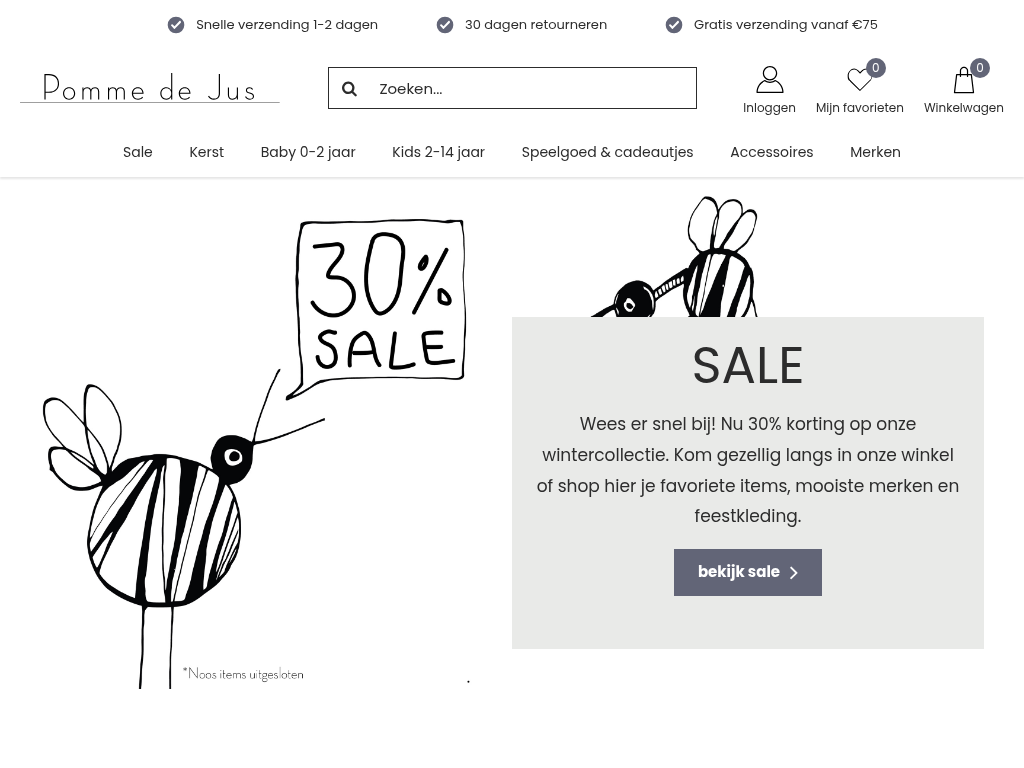This screenshot has width=1024, height=768.
Task: Open the Winkelwagen shopping bag icon
Action: click(x=963, y=80)
